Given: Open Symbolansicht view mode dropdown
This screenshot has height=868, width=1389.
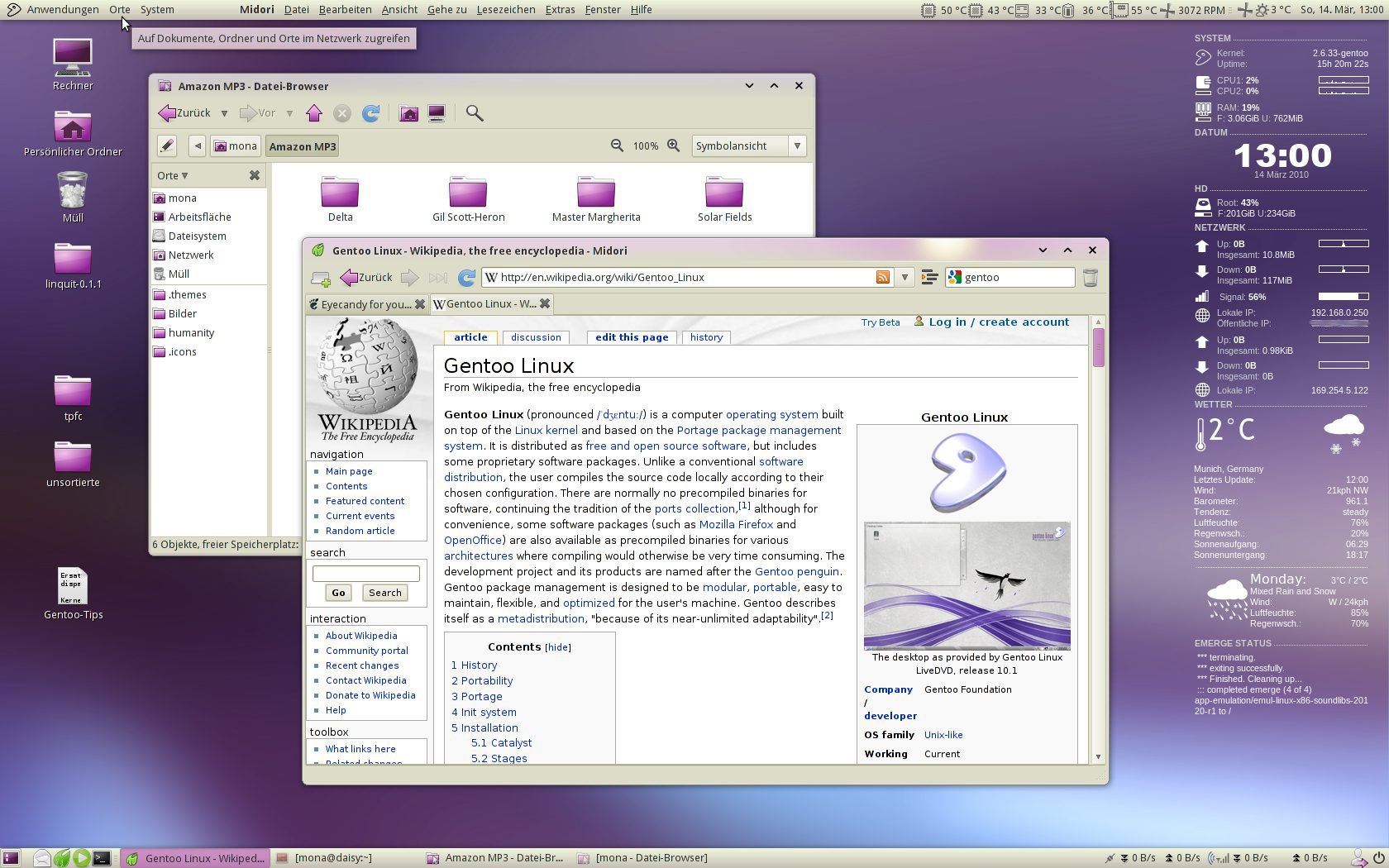Looking at the screenshot, I should [x=748, y=146].
